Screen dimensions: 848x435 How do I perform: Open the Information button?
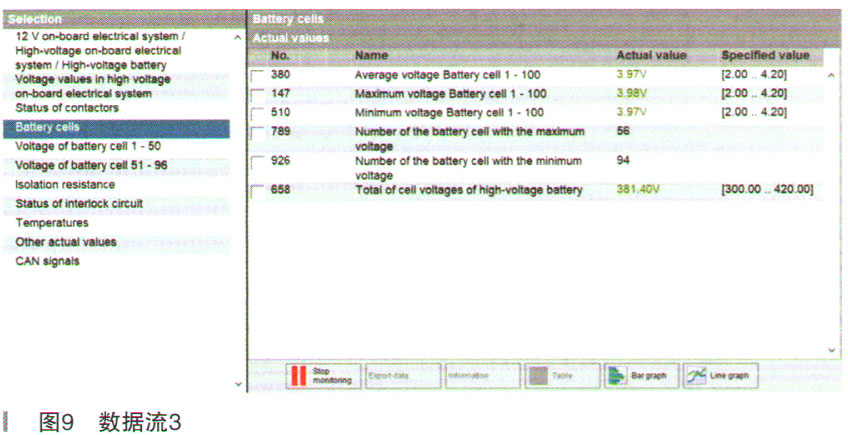pos(482,375)
